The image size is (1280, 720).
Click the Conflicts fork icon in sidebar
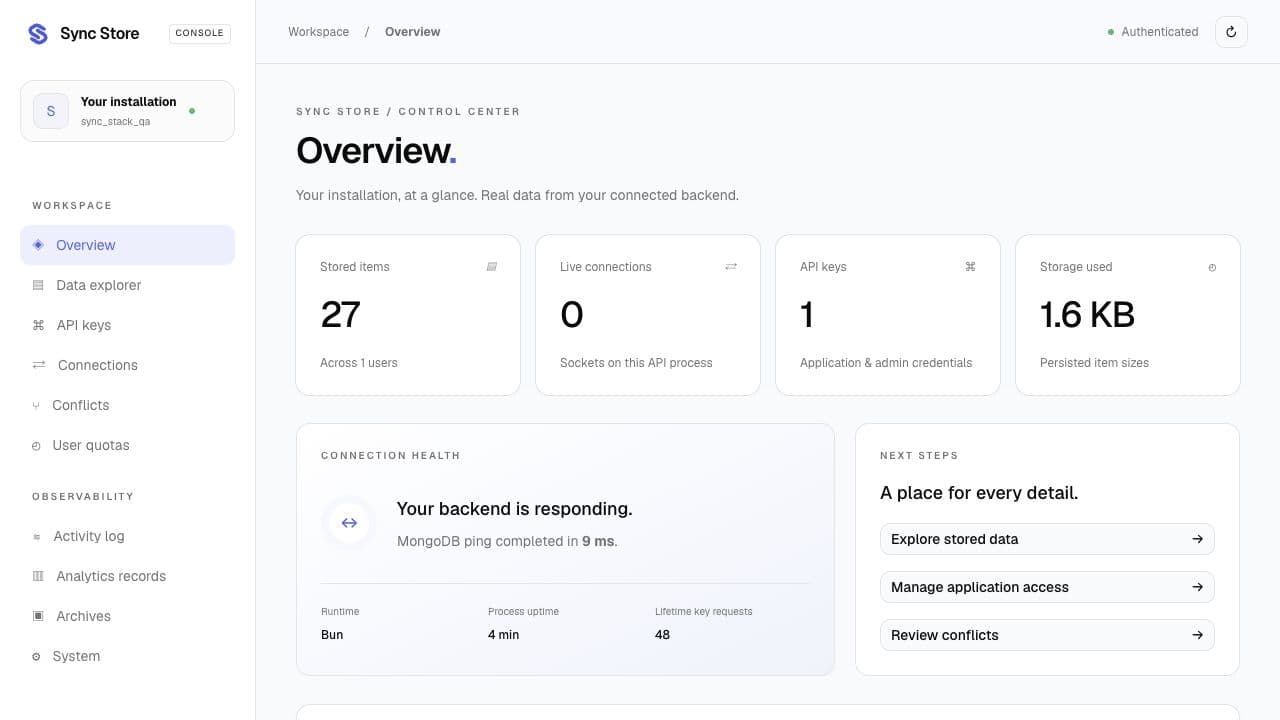click(x=36, y=405)
